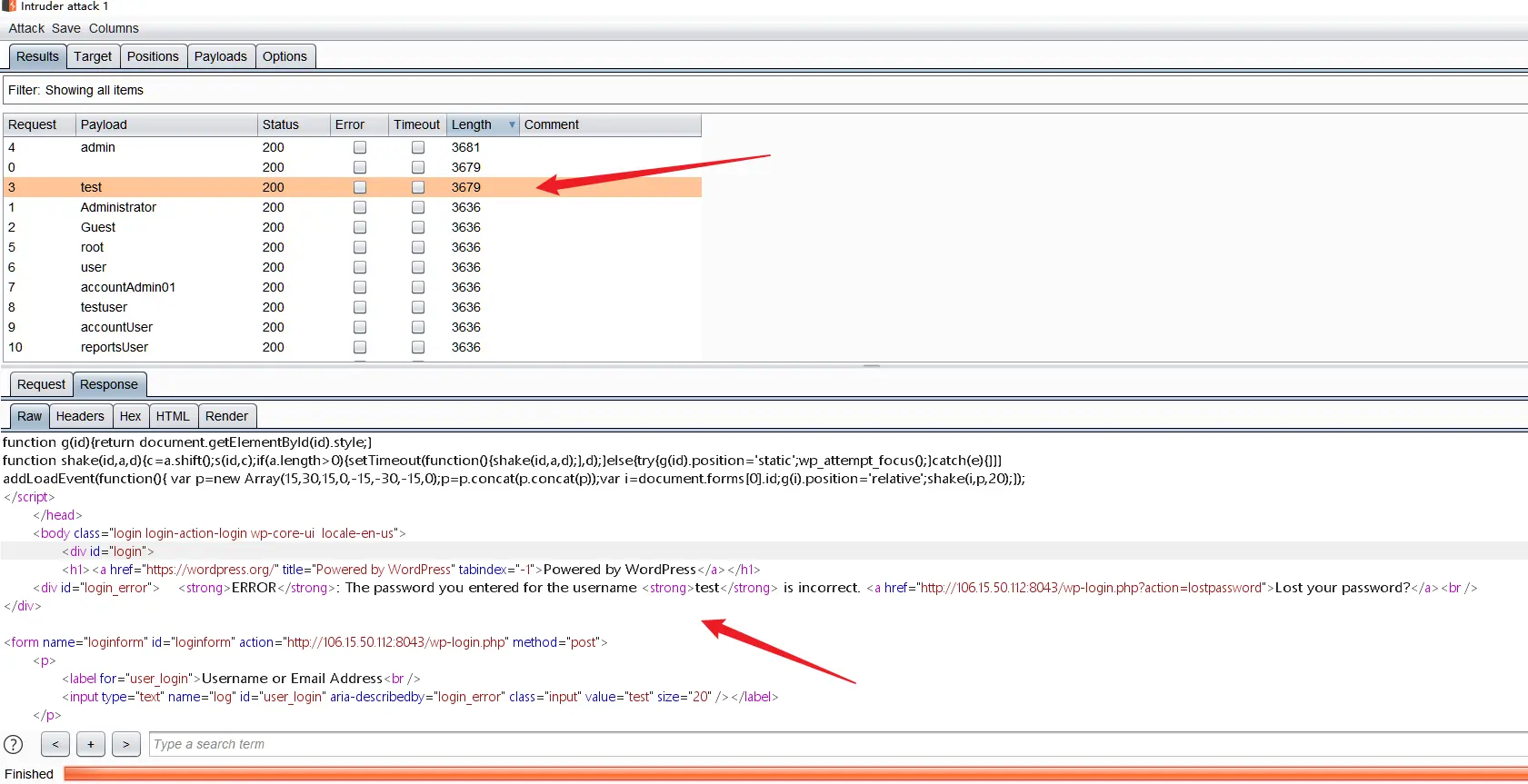Toggle Timeout checkbox for test row
Image resolution: width=1528 pixels, height=784 pixels.
418,187
